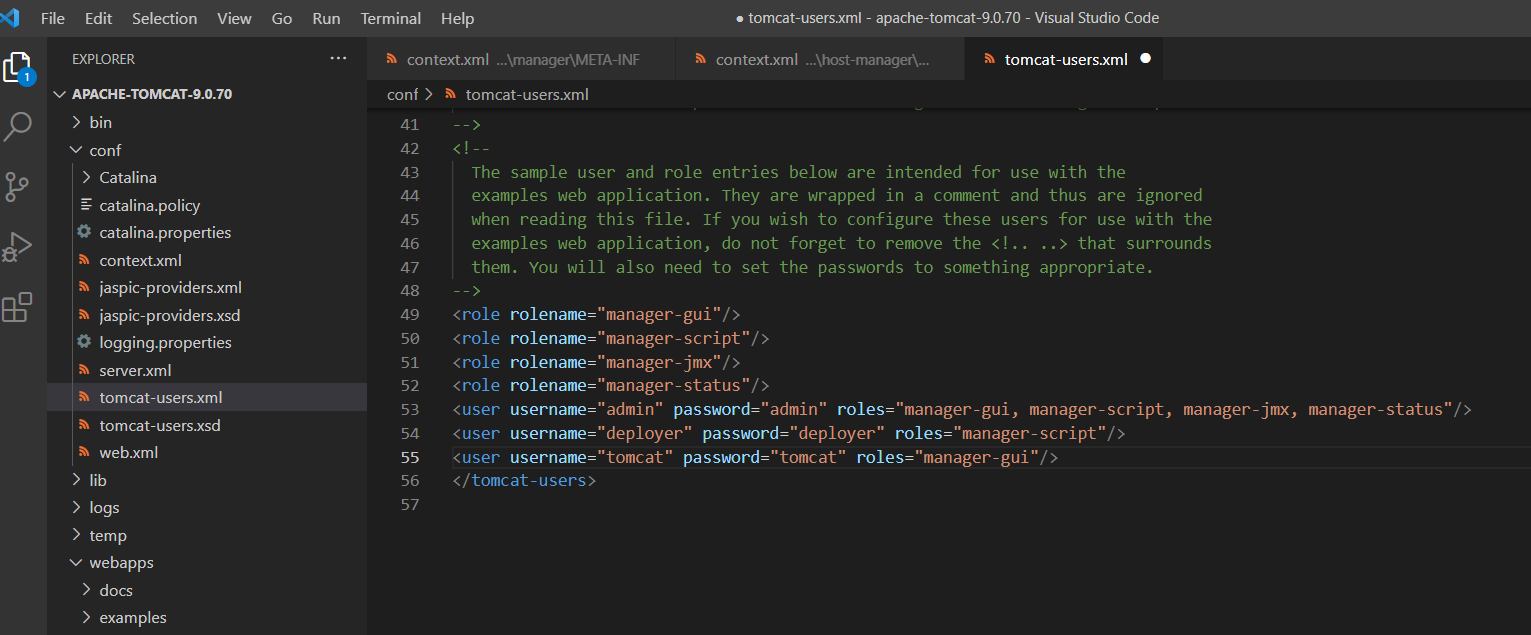
Task: Click XML icon beside web.xml
Action: tap(84, 452)
